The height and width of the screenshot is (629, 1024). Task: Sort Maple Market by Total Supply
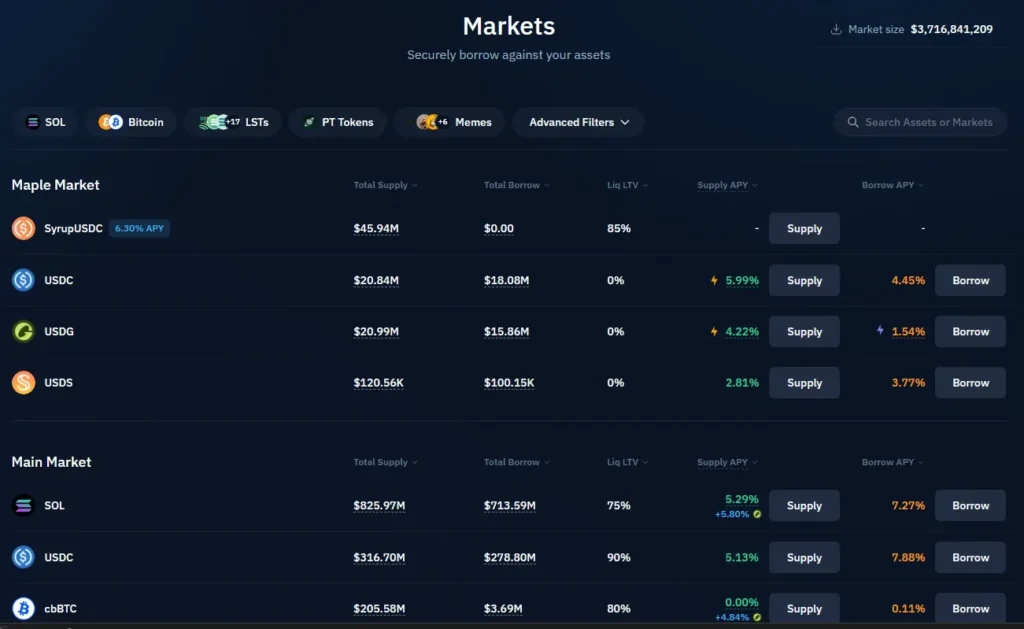pyautogui.click(x=385, y=185)
